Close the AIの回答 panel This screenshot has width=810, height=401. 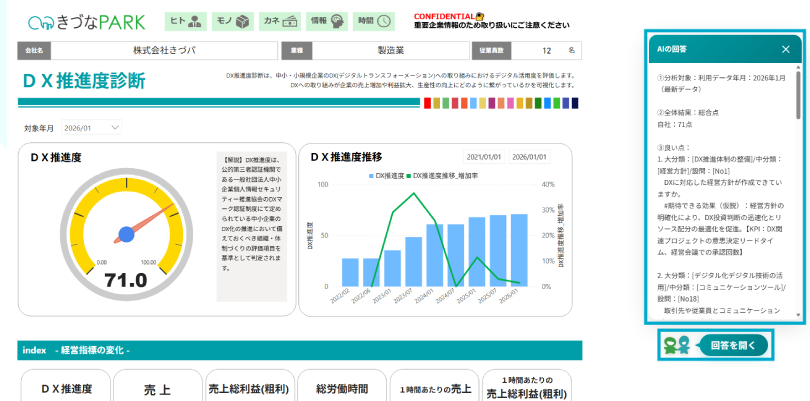coord(785,49)
